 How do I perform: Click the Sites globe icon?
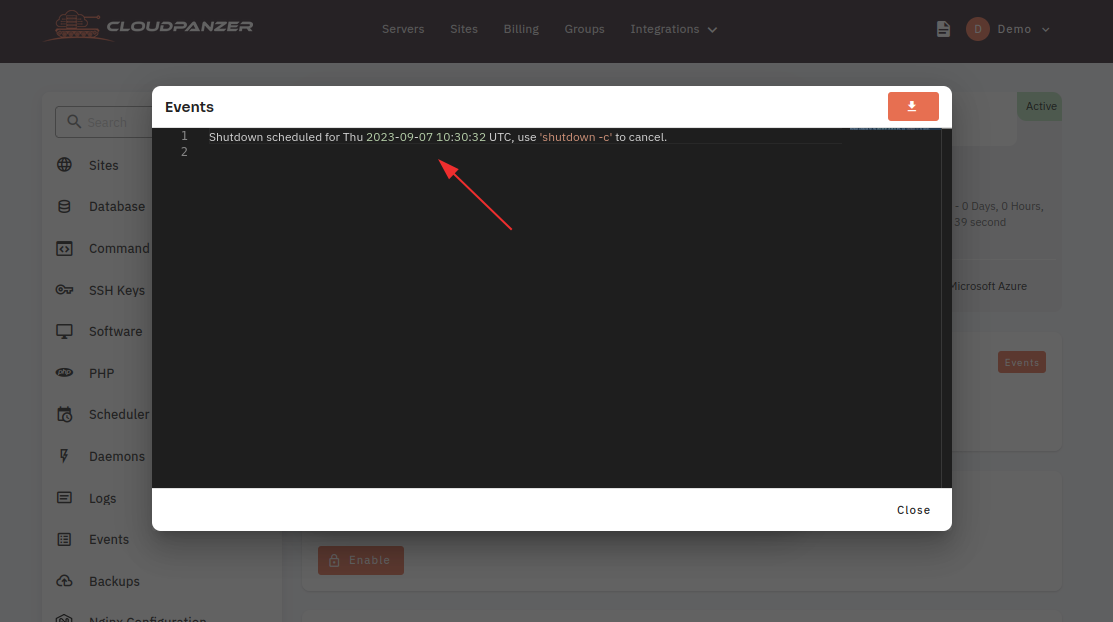tap(65, 165)
